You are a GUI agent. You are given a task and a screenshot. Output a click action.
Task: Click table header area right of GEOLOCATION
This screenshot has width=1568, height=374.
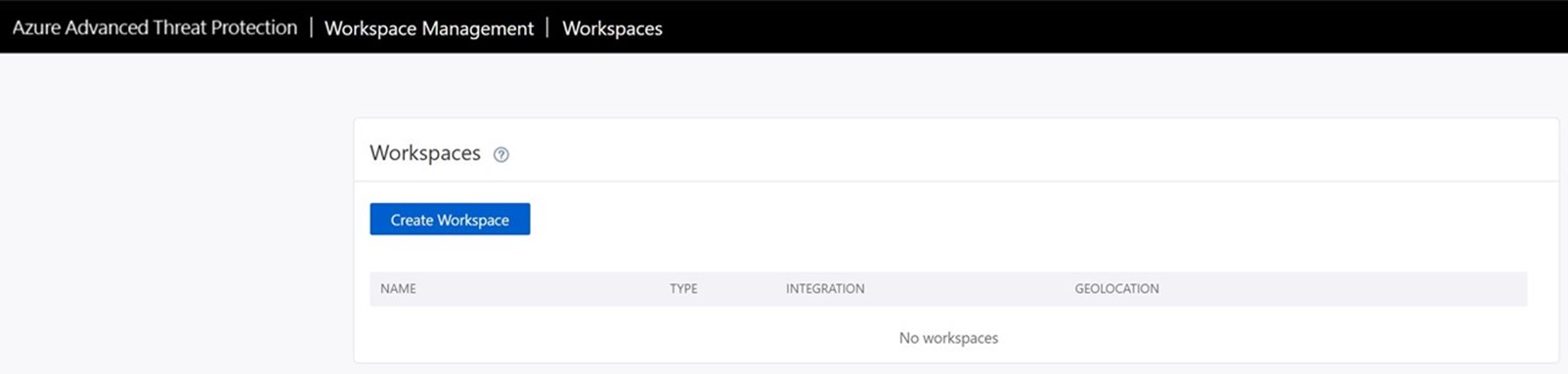click(x=1344, y=289)
